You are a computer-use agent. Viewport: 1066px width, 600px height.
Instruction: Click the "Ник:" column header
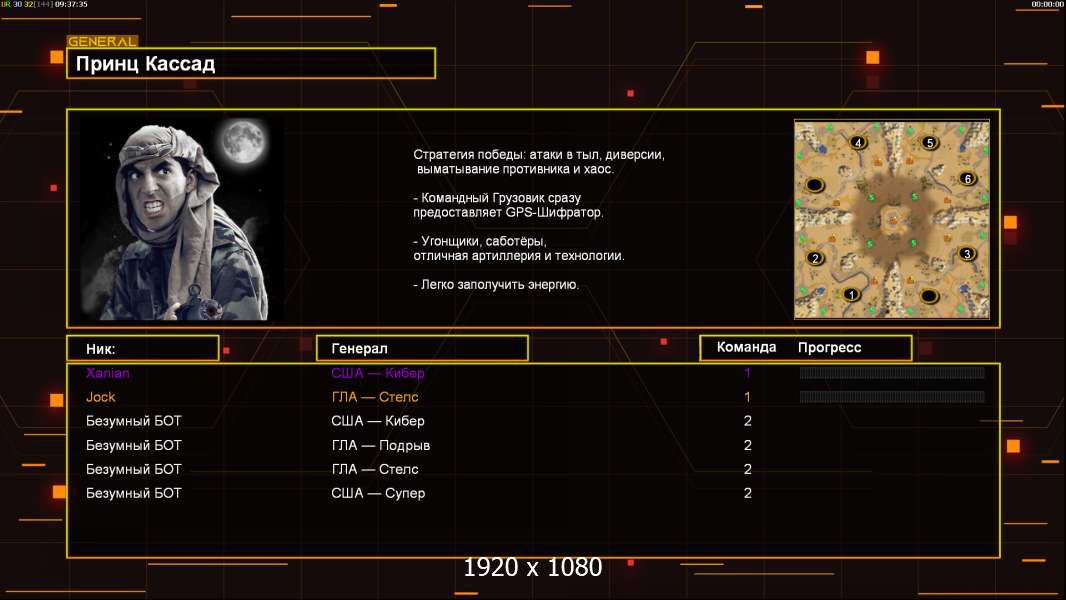click(143, 349)
